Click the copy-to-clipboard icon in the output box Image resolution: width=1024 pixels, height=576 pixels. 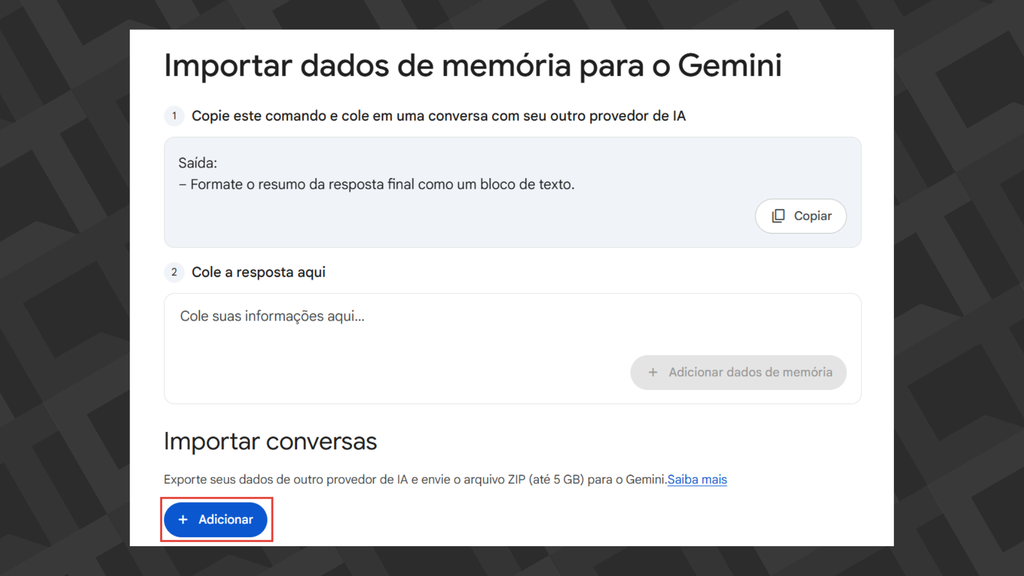click(778, 215)
